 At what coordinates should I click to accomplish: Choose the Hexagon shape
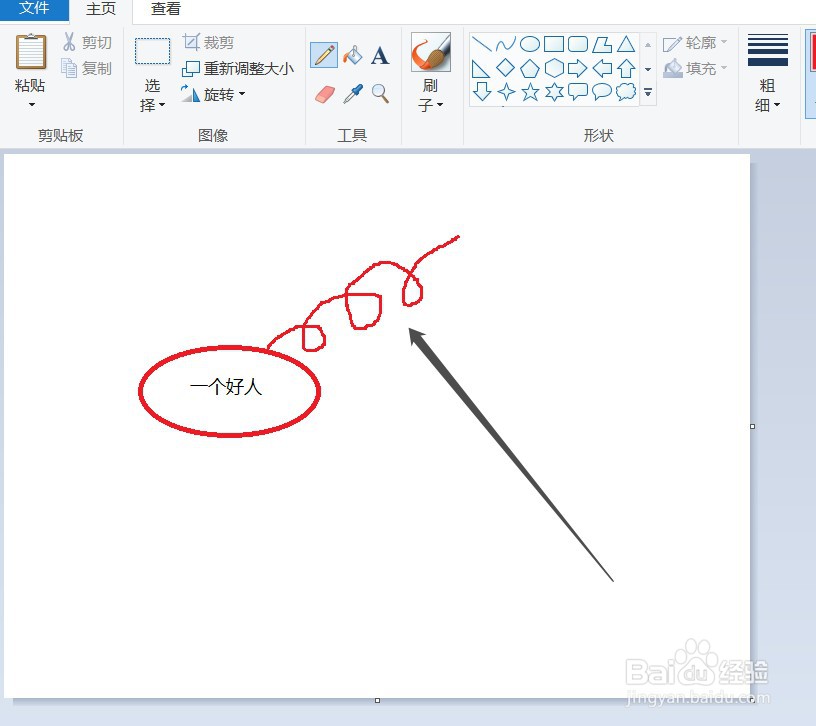pyautogui.click(x=554, y=68)
